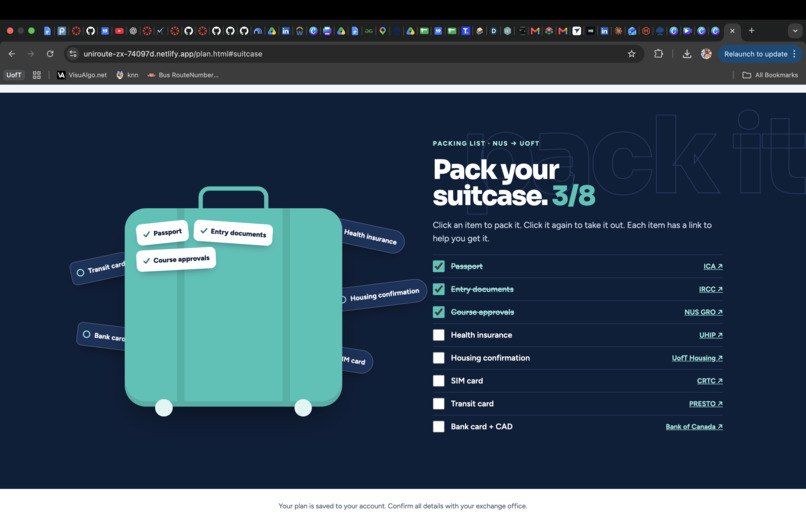Click the Housing confirmation list label
The width and height of the screenshot is (806, 523).
(x=490, y=358)
